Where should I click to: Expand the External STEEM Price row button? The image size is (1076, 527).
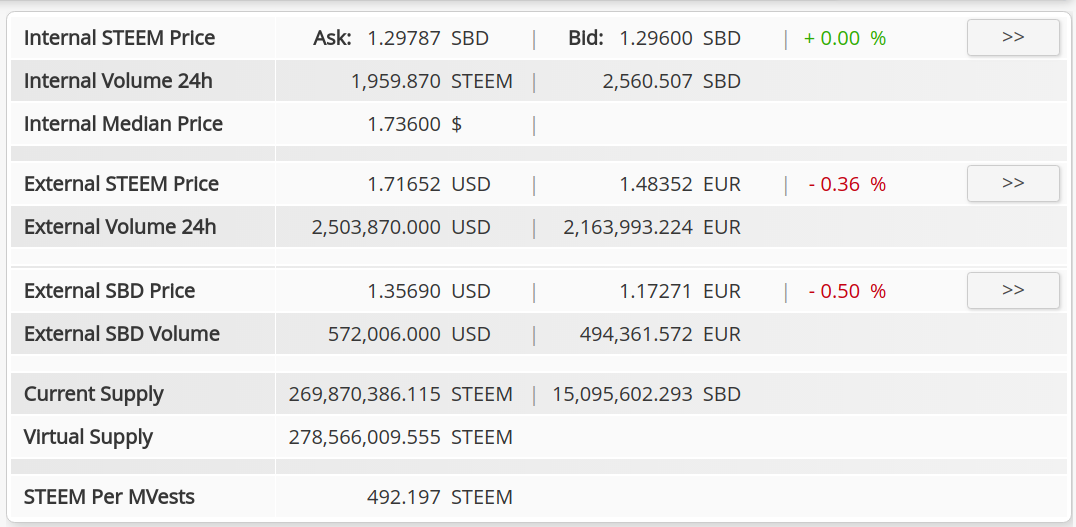[1013, 183]
